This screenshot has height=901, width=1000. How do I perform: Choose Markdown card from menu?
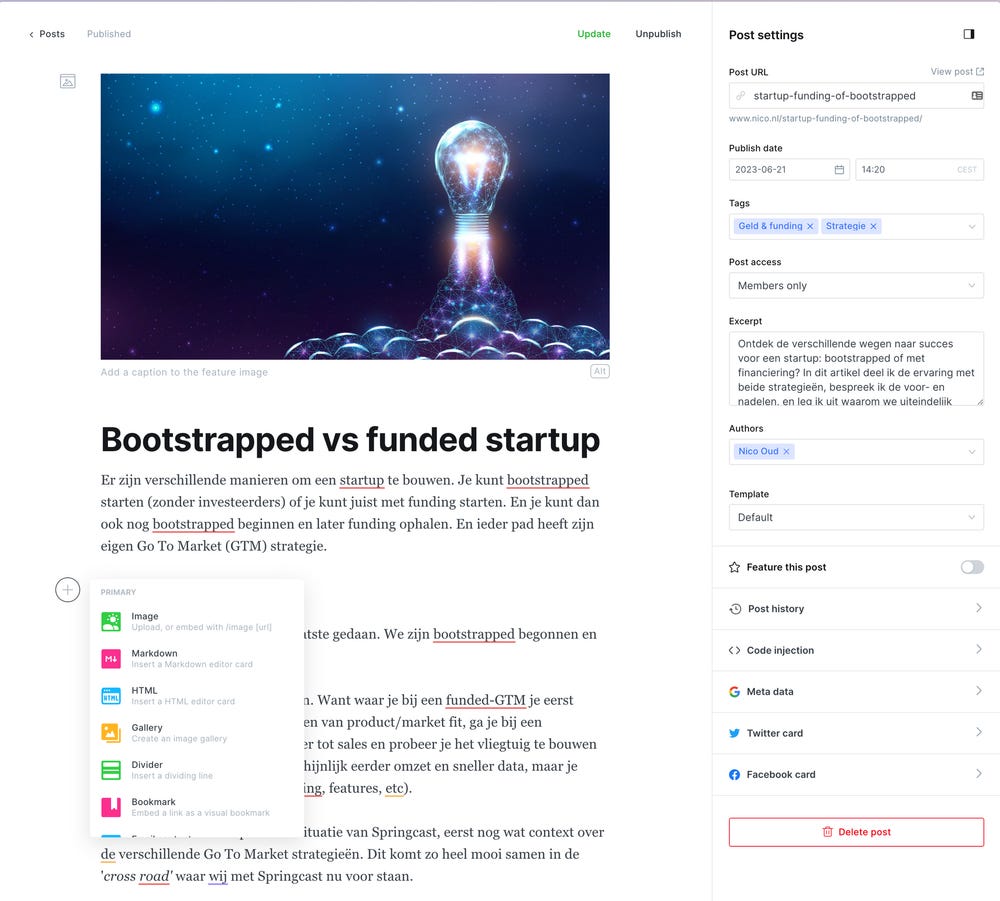click(197, 658)
